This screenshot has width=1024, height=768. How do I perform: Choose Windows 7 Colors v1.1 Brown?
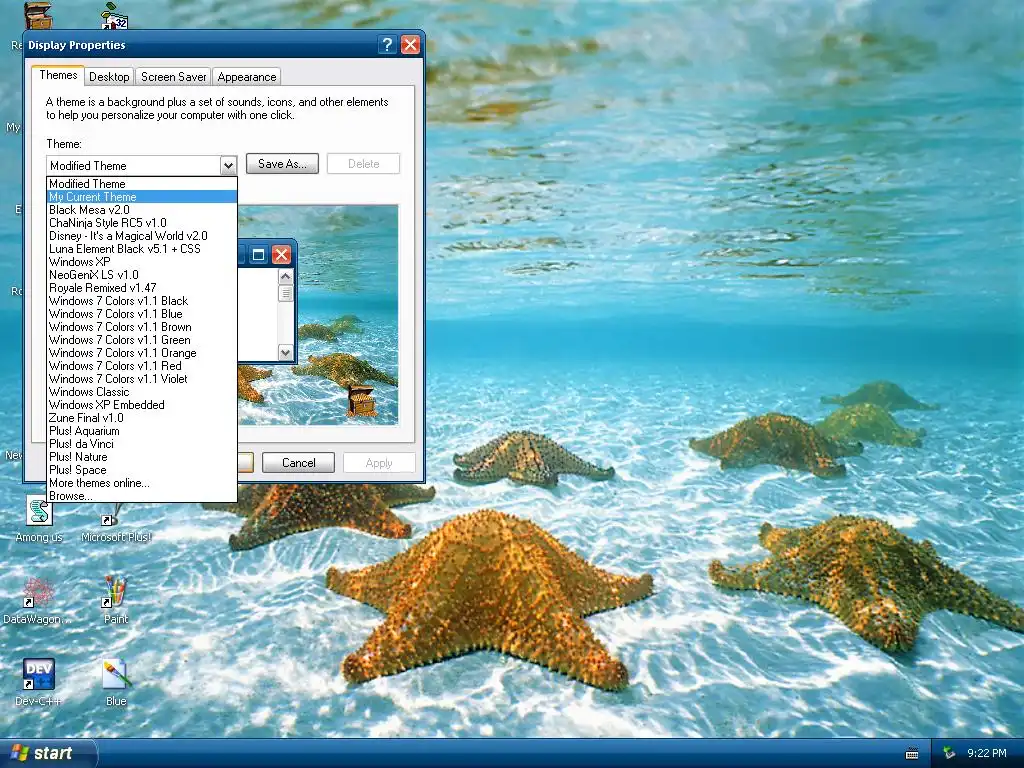(x=142, y=327)
